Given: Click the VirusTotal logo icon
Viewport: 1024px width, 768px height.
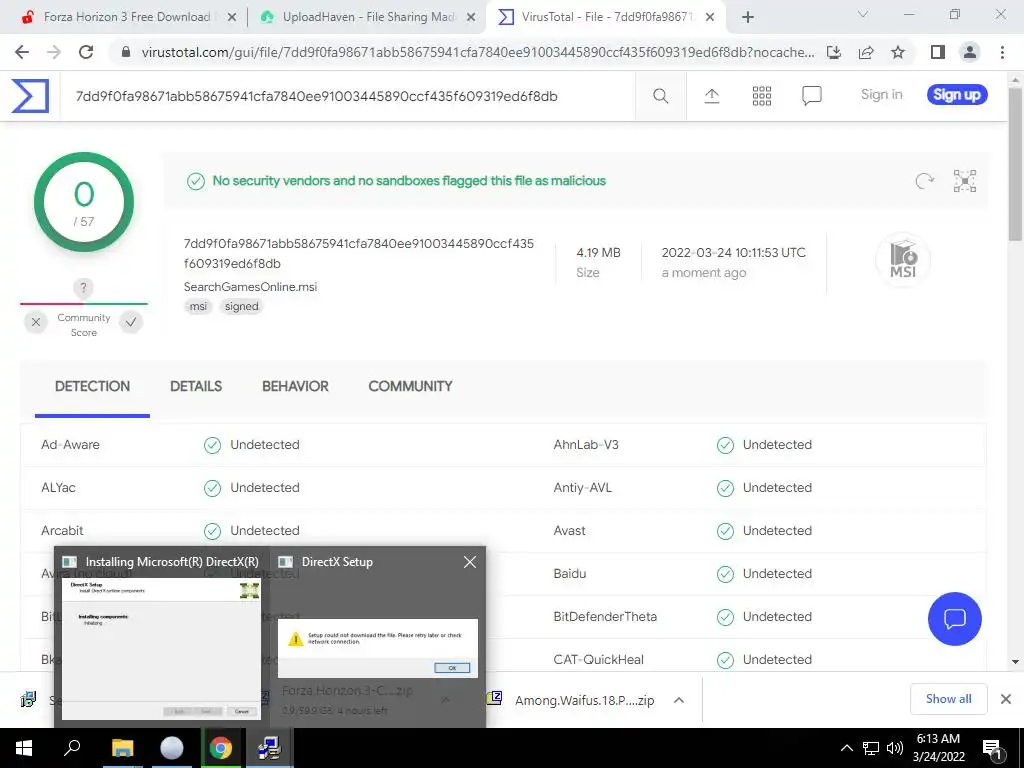Looking at the screenshot, I should coord(30,96).
